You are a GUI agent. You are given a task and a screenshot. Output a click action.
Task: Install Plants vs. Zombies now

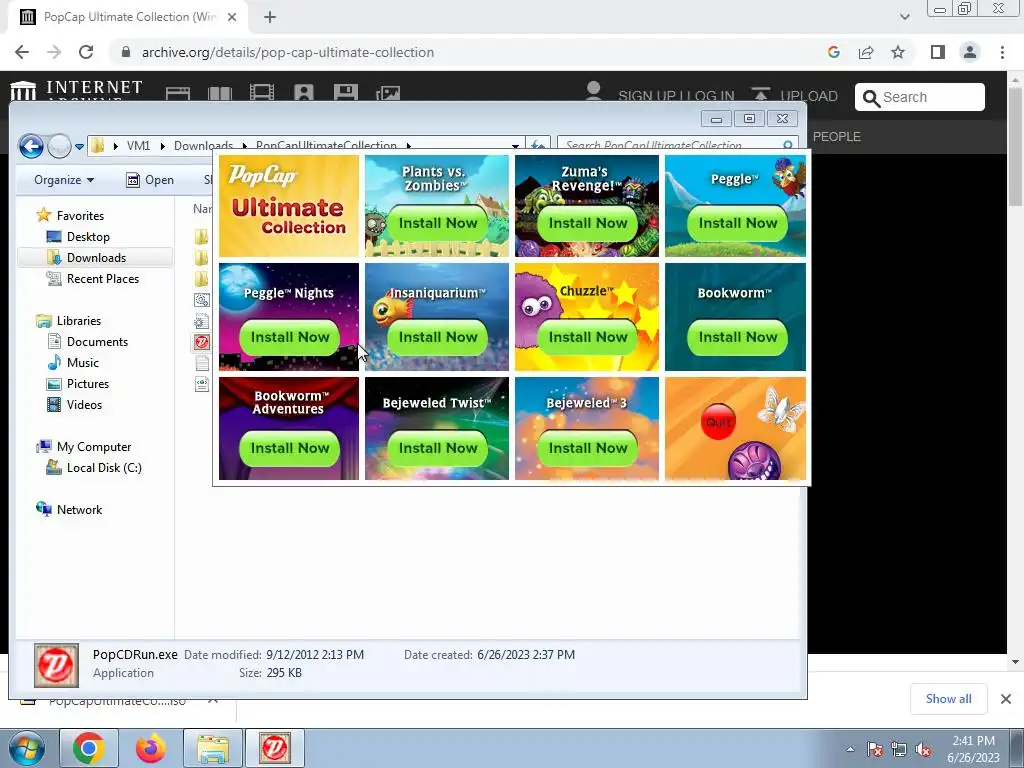pyautogui.click(x=438, y=223)
